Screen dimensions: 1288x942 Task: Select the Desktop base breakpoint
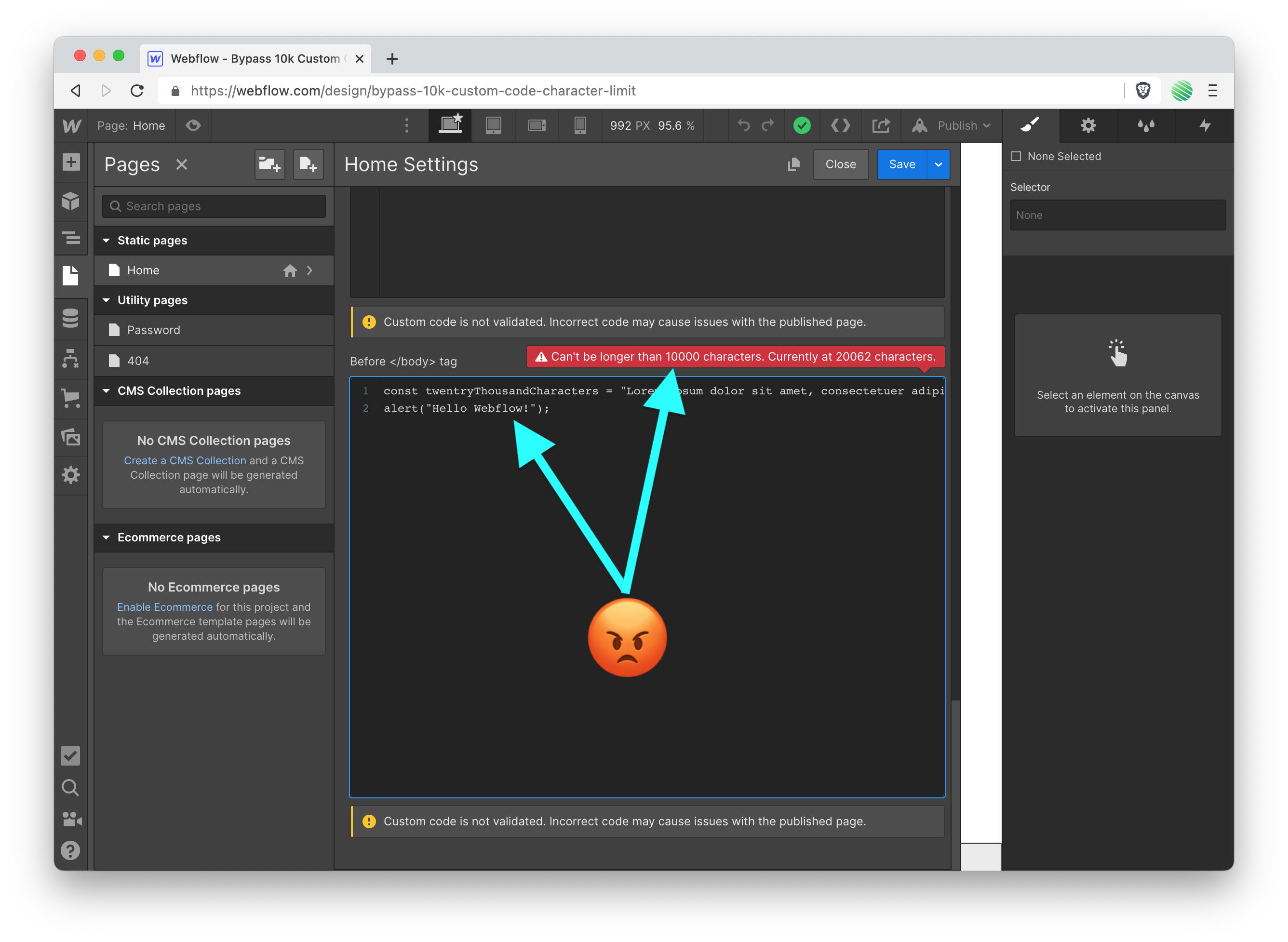[x=450, y=125]
